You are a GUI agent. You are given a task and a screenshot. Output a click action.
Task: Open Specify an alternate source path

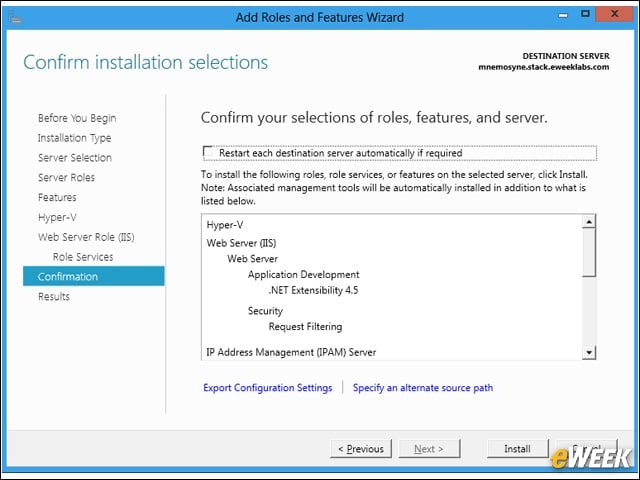[x=423, y=387]
